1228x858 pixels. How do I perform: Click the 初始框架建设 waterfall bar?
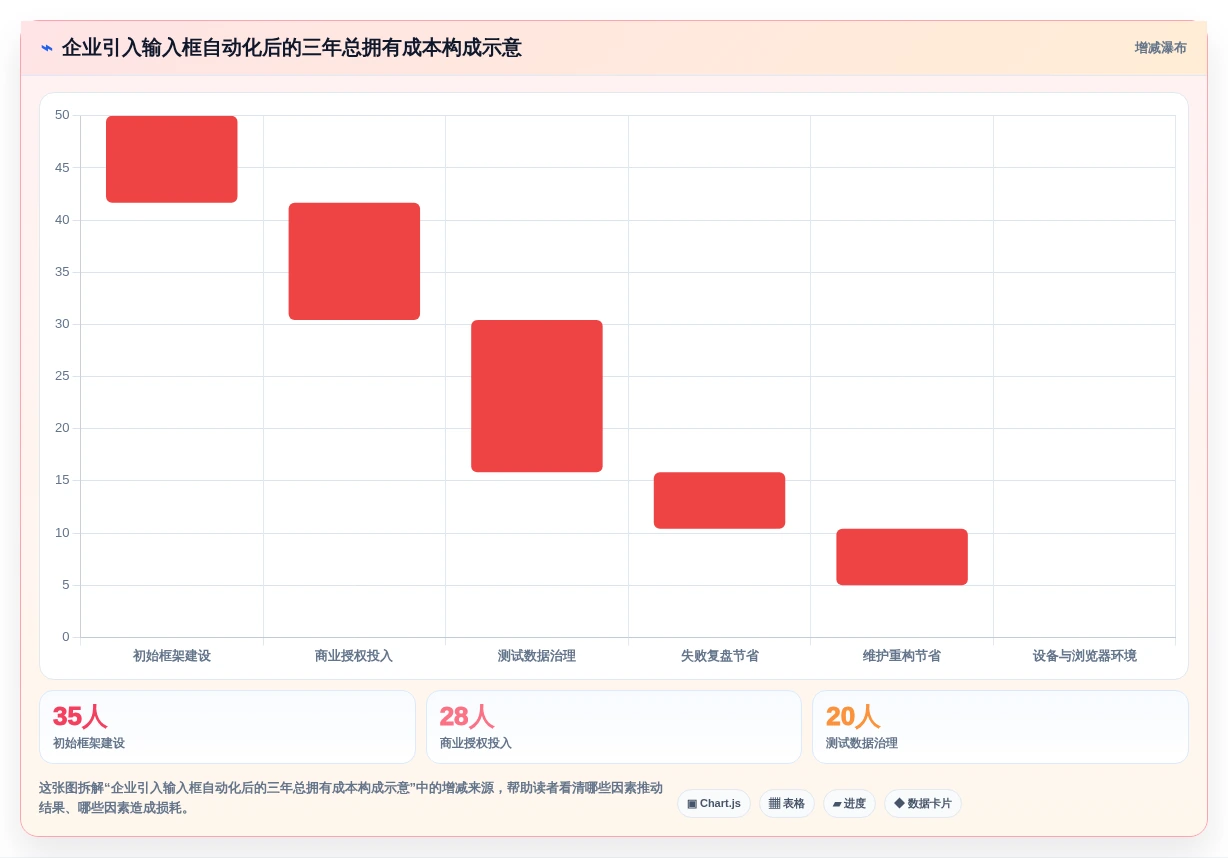click(x=172, y=159)
